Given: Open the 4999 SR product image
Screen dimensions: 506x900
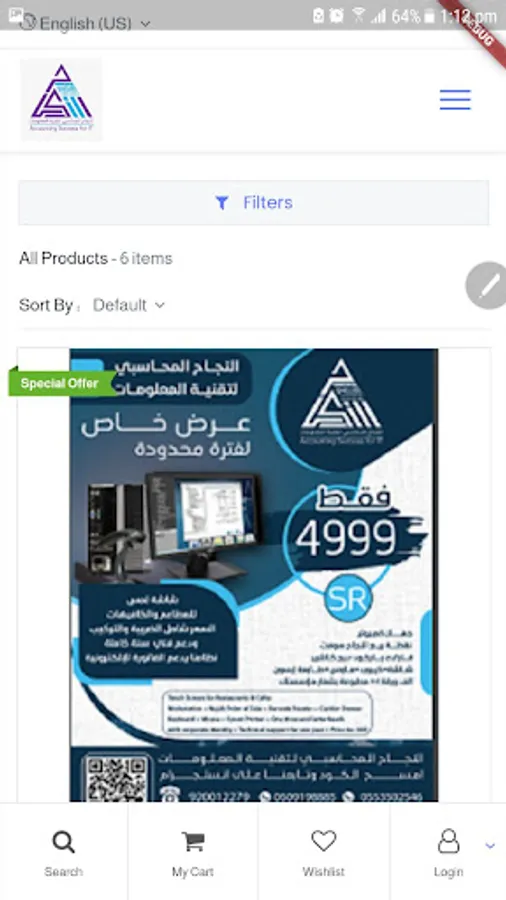Looking at the screenshot, I should [254, 574].
